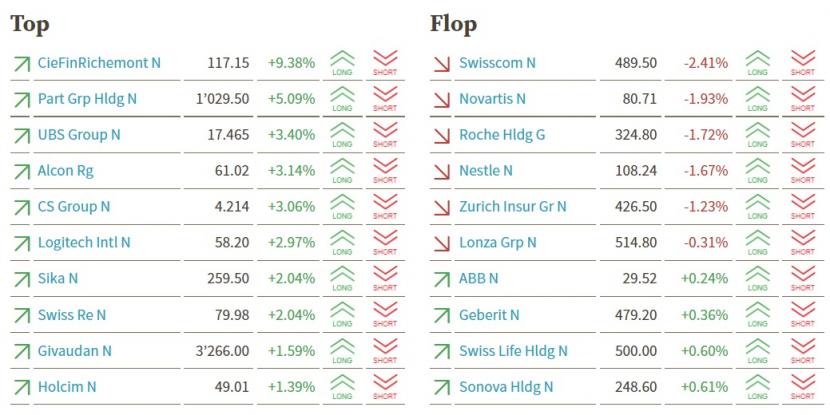This screenshot has width=830, height=415.
Task: Click green up arrow beside Alcon Rg
Action: click(22, 171)
